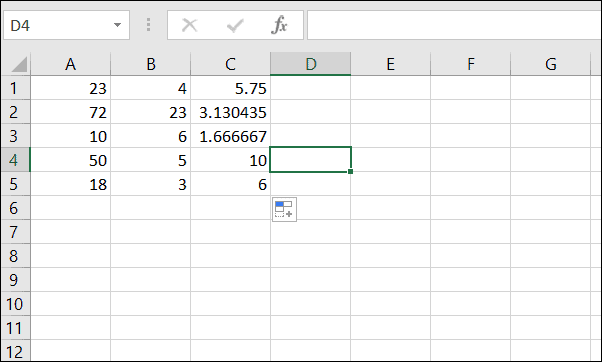This screenshot has height=362, width=602.
Task: Select column C header
Action: 230,64
